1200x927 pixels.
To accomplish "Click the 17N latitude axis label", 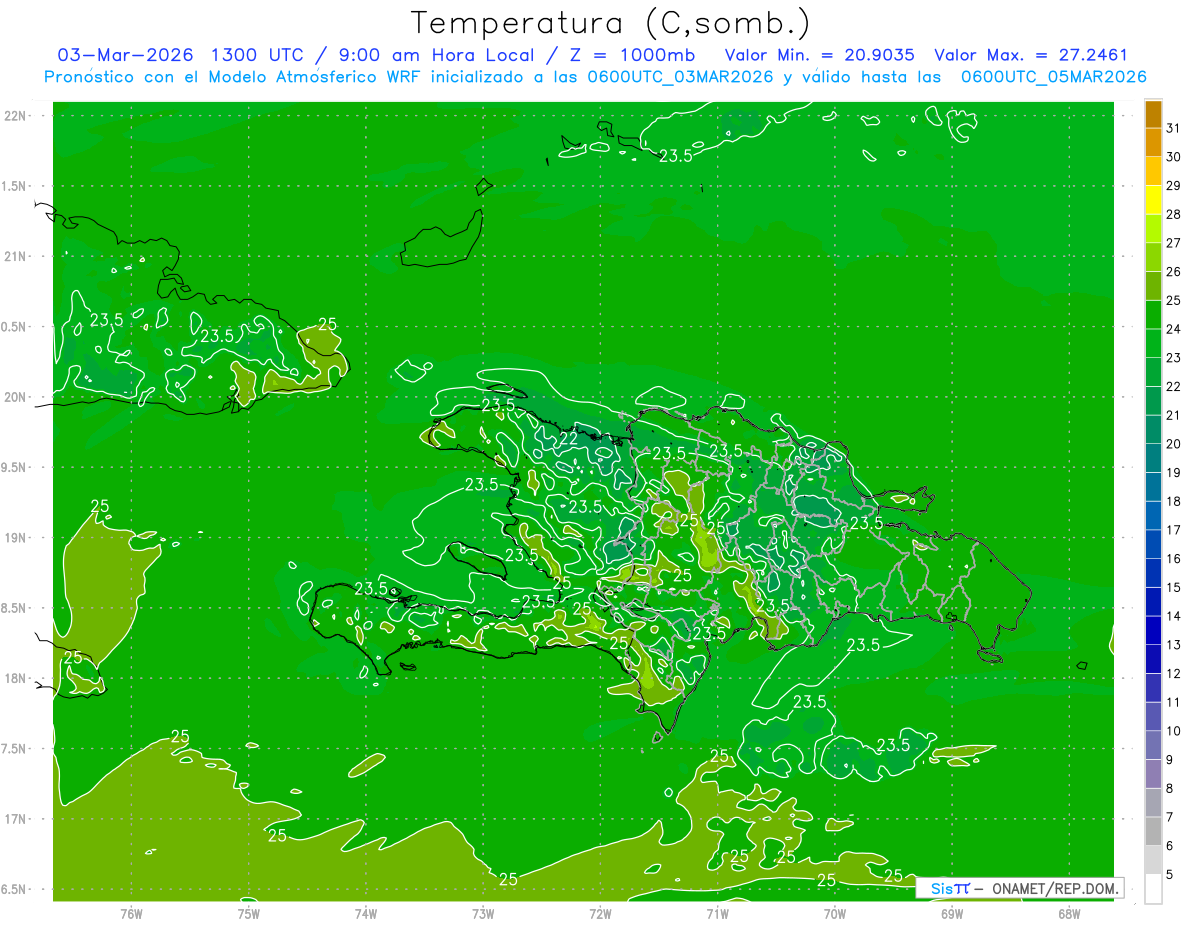I will click(16, 820).
